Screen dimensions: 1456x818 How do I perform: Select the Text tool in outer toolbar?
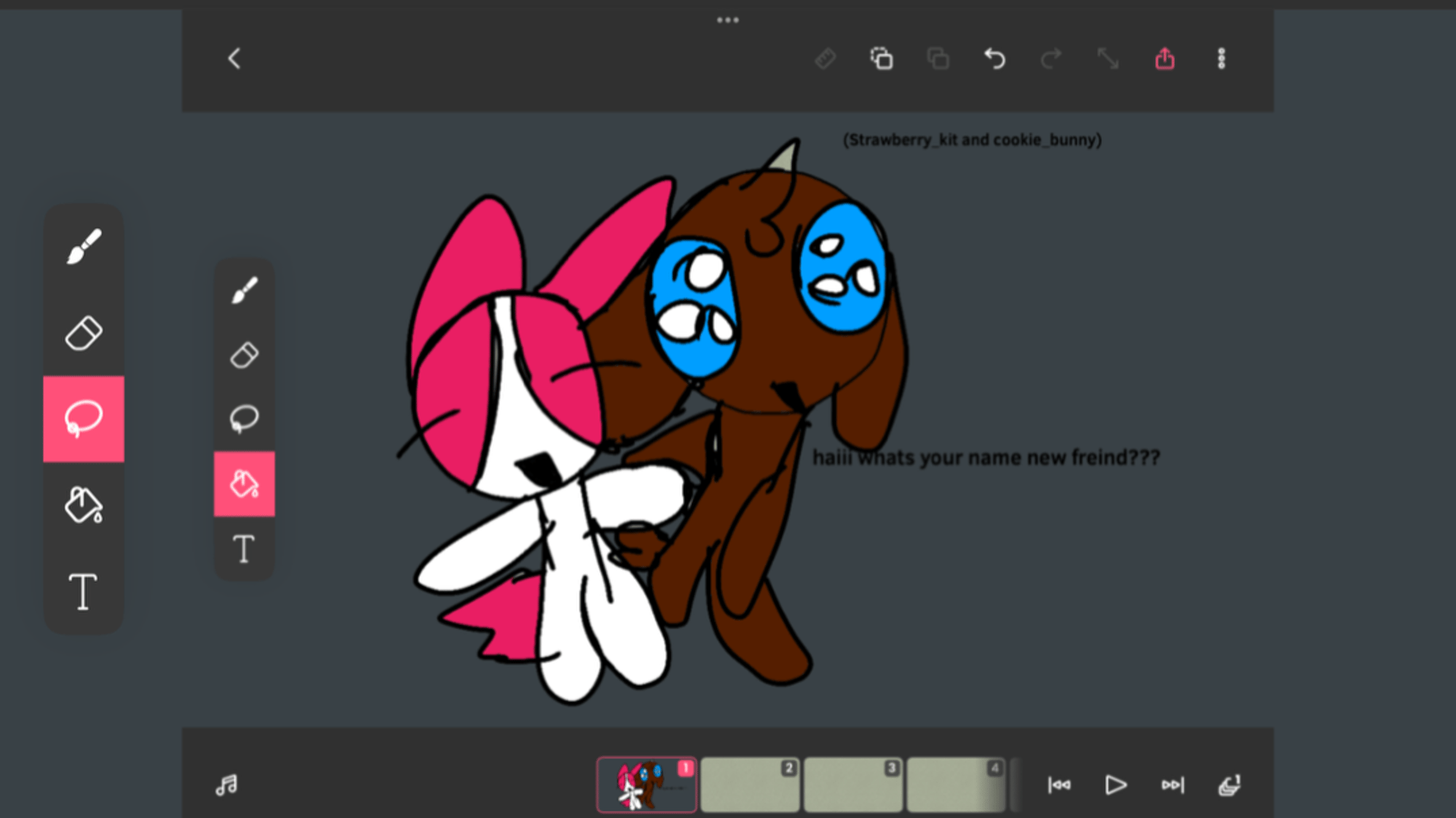point(84,591)
